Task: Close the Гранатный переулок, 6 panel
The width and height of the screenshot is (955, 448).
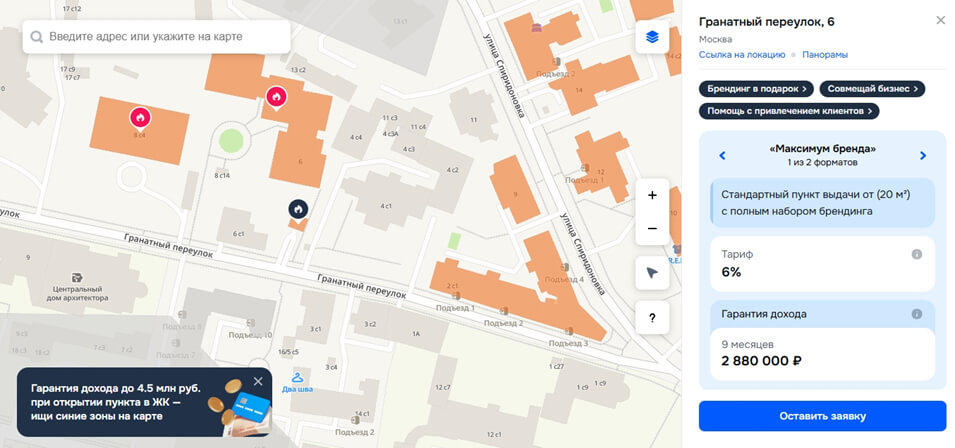Action: pos(940,21)
